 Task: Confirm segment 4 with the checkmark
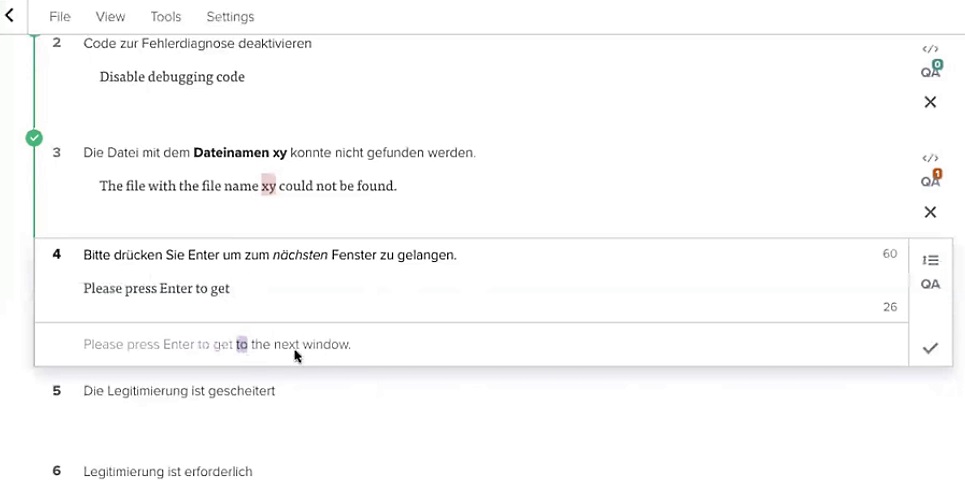(930, 348)
